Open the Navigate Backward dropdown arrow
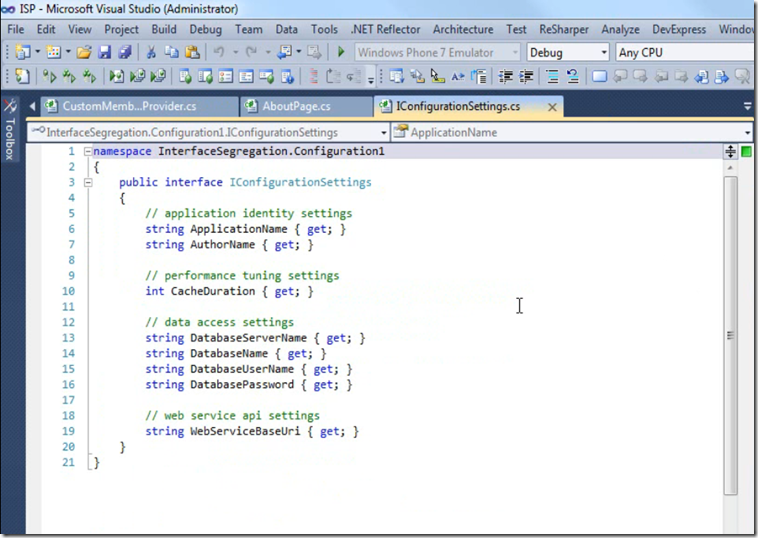The height and width of the screenshot is (538, 758). point(299,52)
